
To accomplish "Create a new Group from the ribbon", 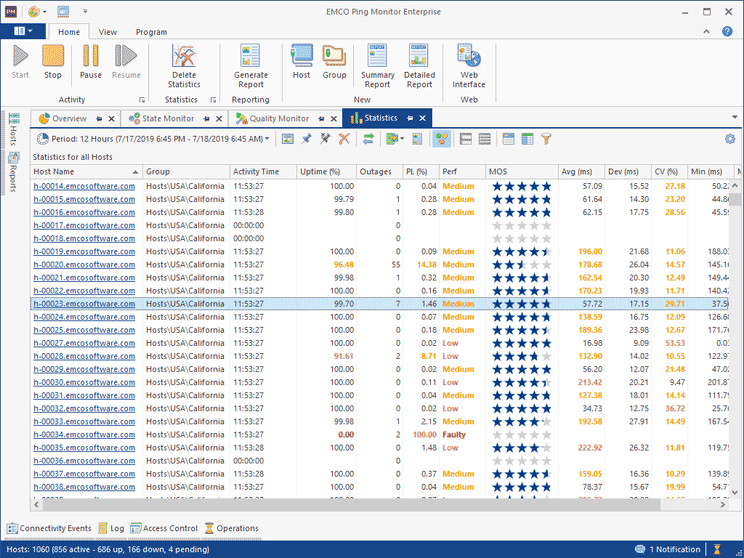I will pyautogui.click(x=334, y=62).
